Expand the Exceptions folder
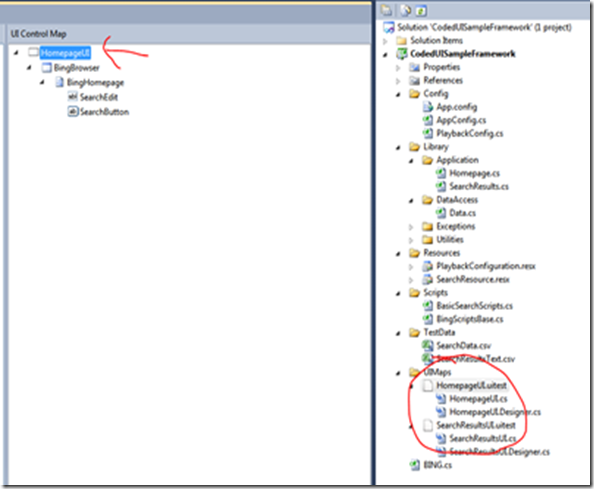The height and width of the screenshot is (489, 594). tap(411, 227)
